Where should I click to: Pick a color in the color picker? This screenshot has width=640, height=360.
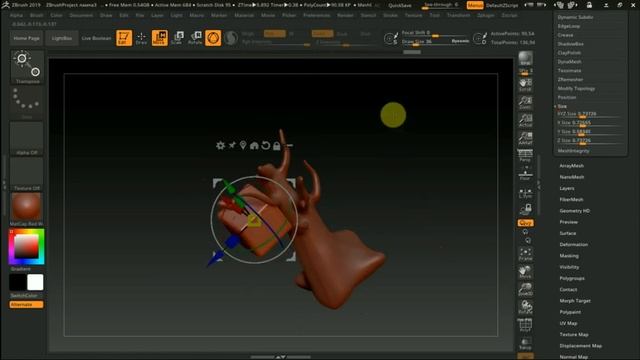[x=27, y=247]
